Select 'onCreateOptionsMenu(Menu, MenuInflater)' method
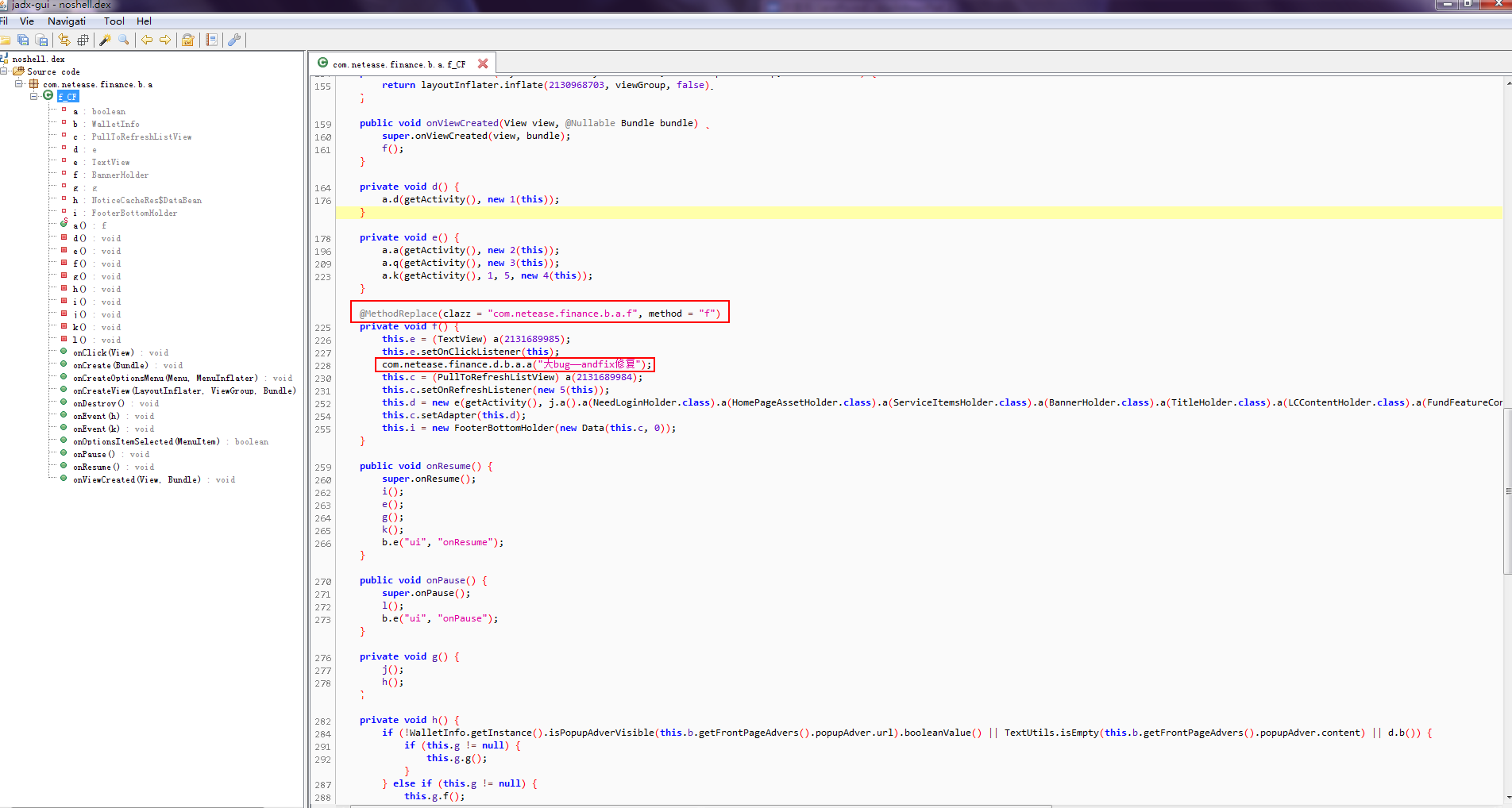Viewport: 1512px width, 808px height. pyautogui.click(x=183, y=378)
